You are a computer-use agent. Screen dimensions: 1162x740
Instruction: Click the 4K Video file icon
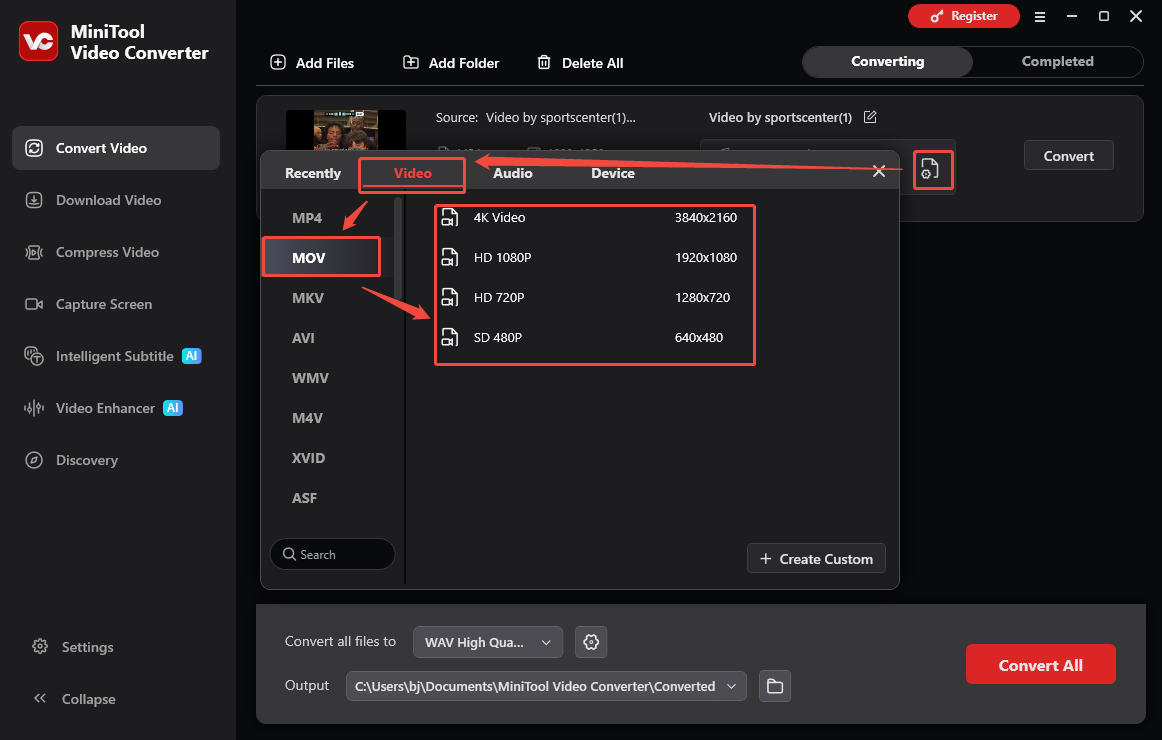tap(450, 217)
